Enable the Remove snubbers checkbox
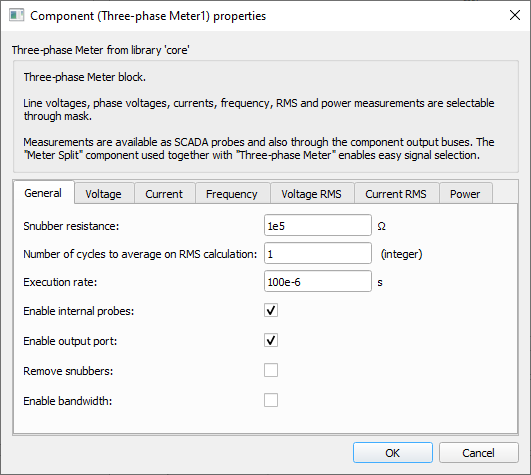Screen dimensions: 531x475 tap(271, 370)
